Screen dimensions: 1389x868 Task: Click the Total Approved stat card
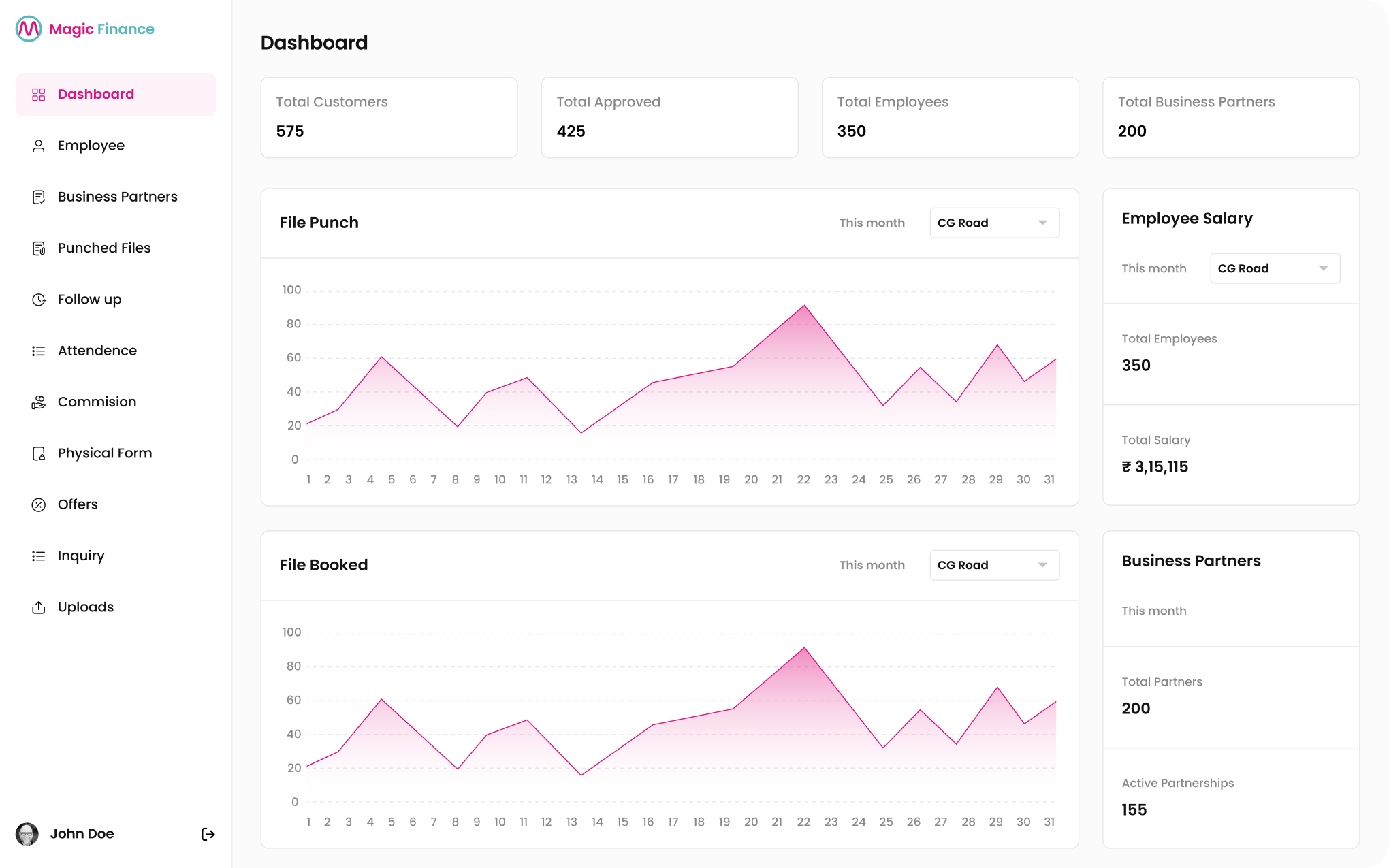pyautogui.click(x=669, y=117)
